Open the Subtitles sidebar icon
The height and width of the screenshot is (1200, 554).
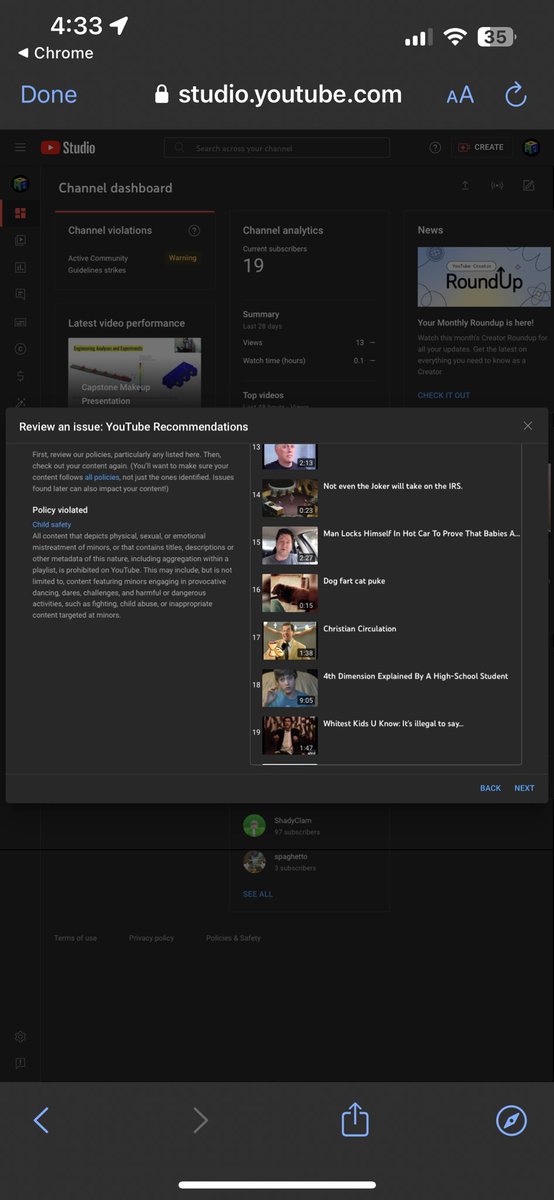[20, 322]
